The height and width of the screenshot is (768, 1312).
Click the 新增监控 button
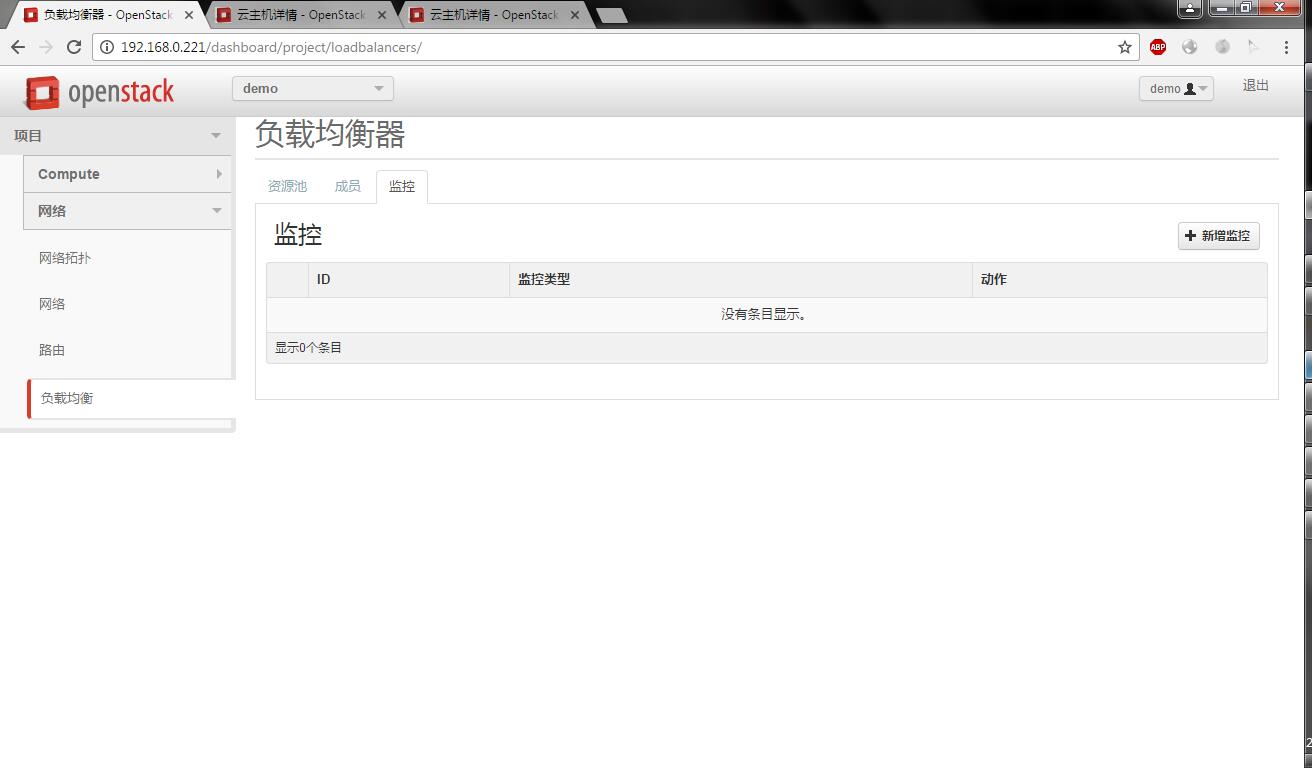[1218, 236]
